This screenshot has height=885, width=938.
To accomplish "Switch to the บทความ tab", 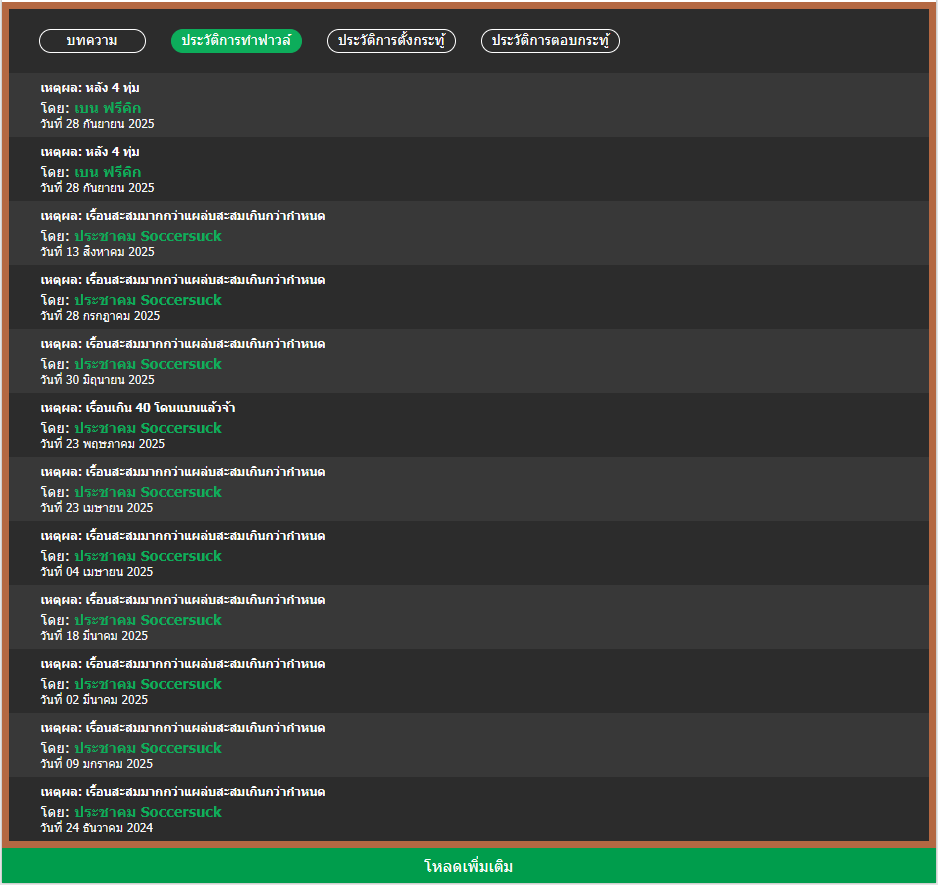I will click(x=92, y=41).
